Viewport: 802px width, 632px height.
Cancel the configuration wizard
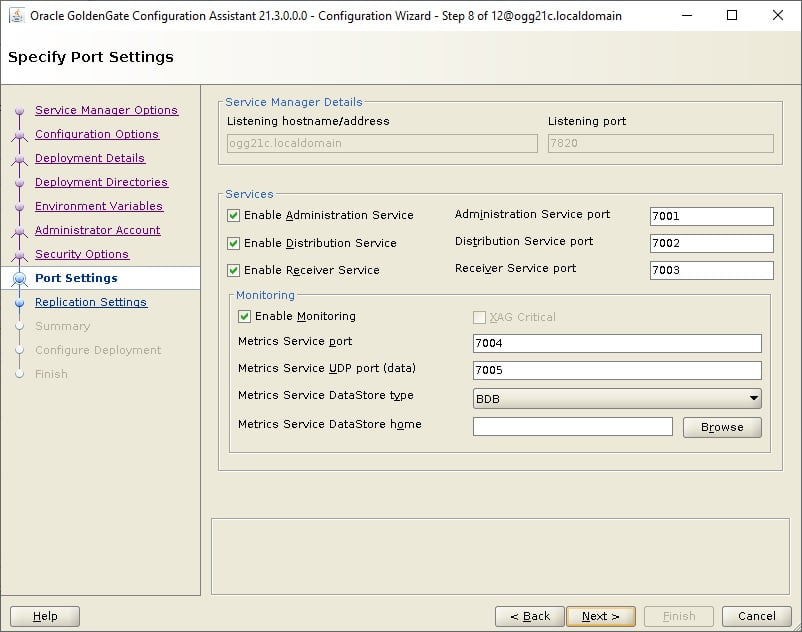pos(756,616)
